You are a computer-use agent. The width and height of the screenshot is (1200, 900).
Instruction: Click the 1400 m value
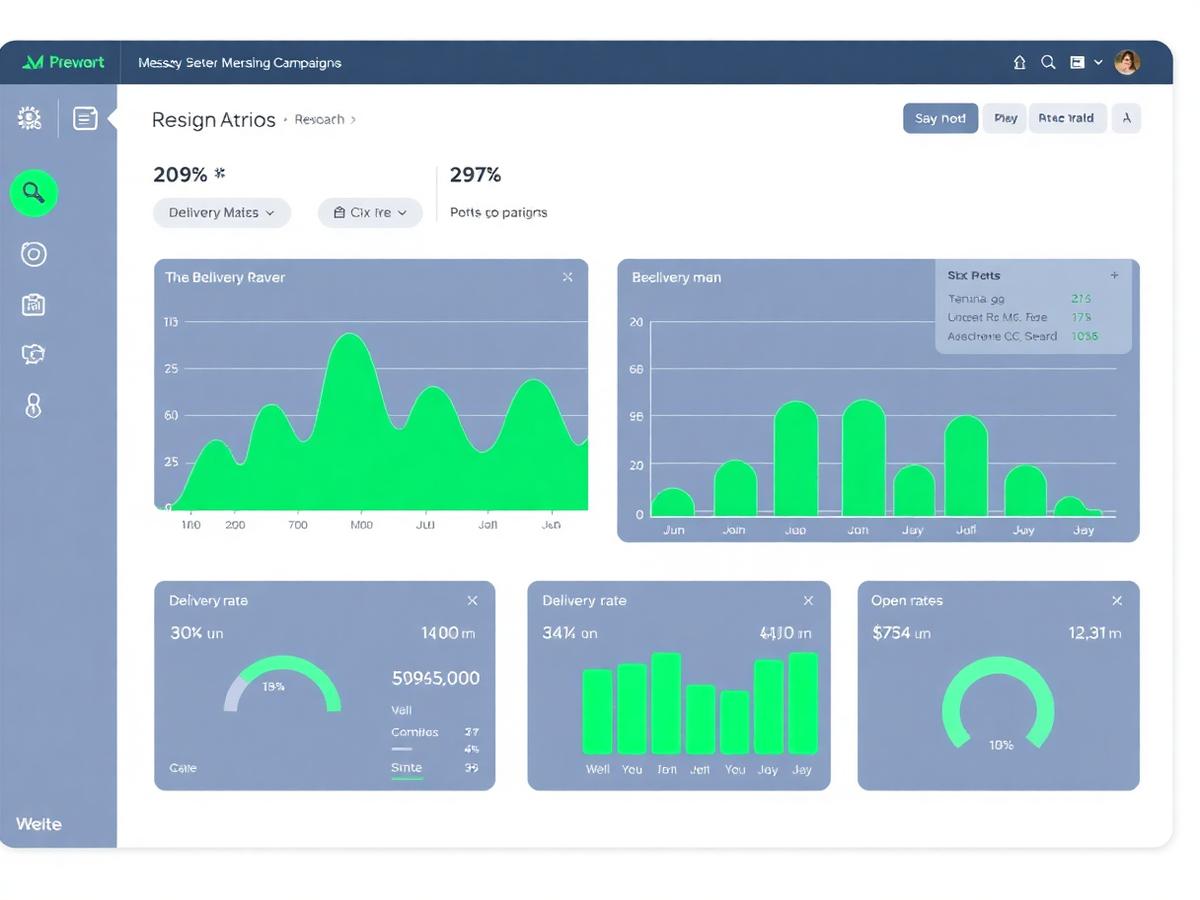coord(448,633)
